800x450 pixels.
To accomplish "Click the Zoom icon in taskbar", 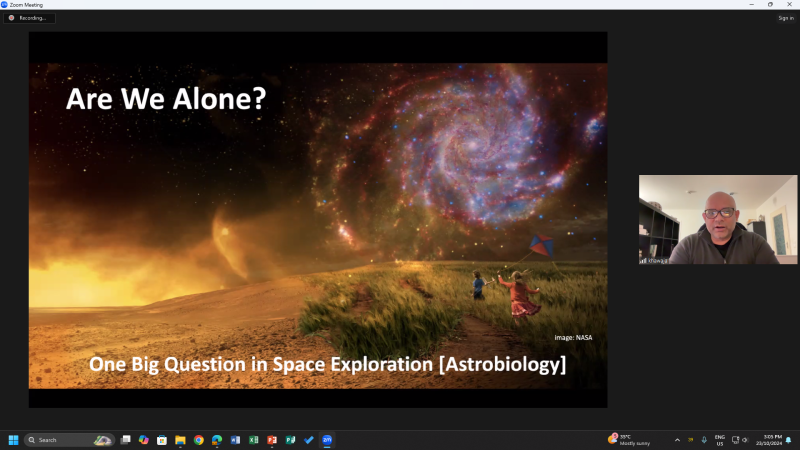I will point(327,440).
